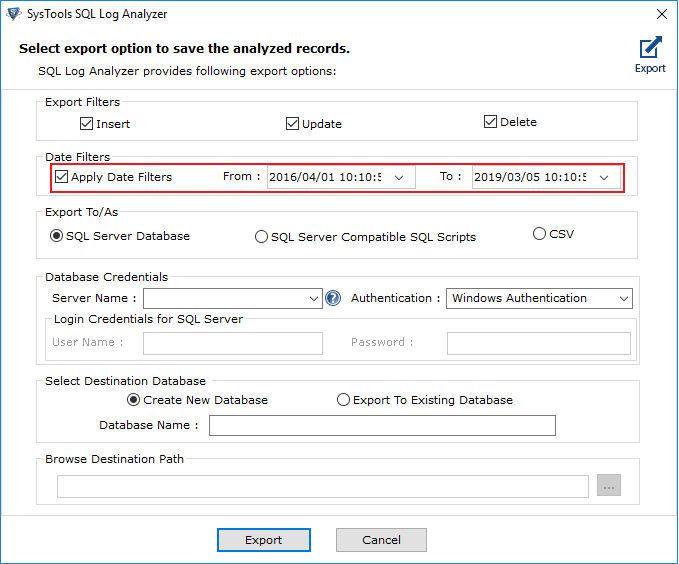Open the To date picker dropdown

click(x=604, y=178)
